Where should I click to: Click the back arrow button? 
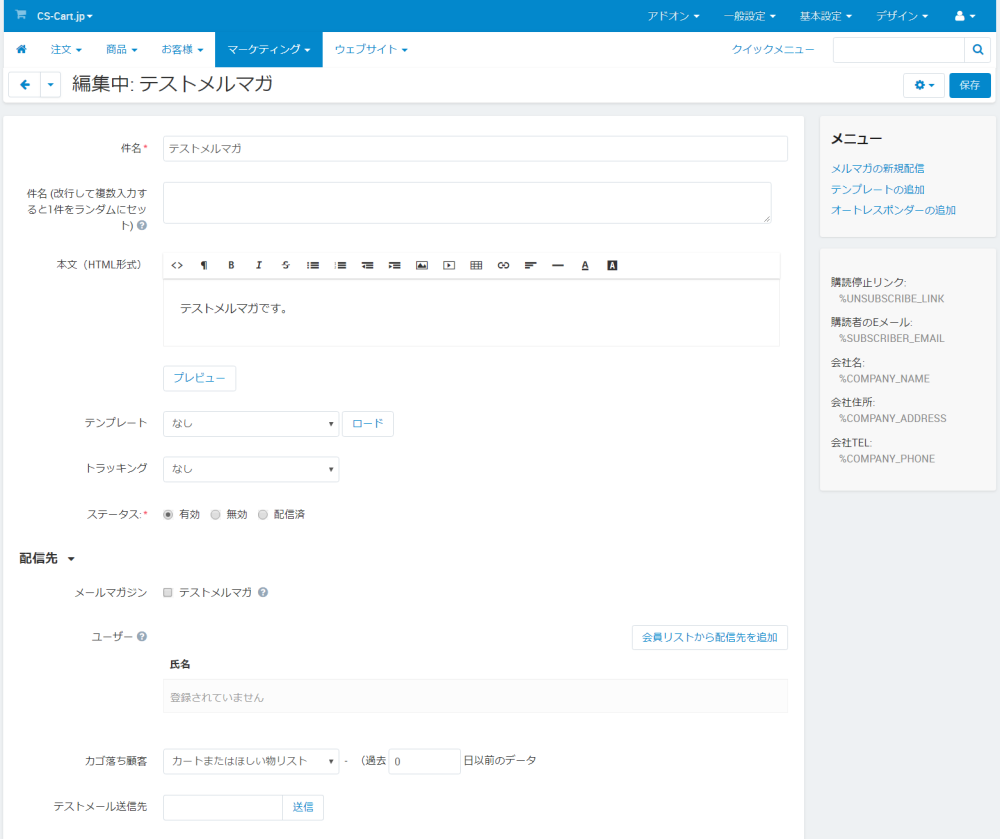25,85
